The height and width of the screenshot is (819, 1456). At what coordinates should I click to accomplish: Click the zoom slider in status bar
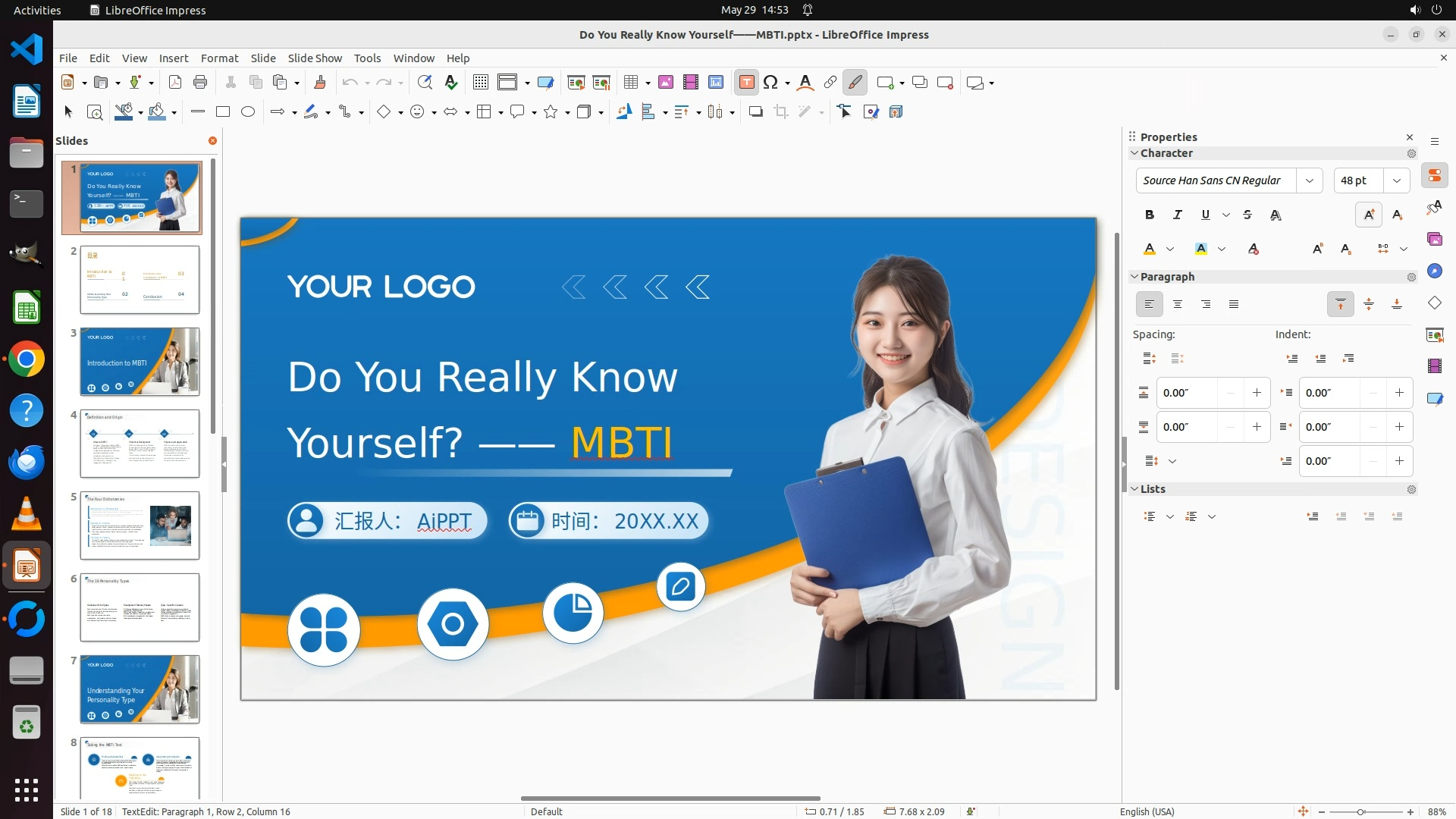pyautogui.click(x=1361, y=812)
